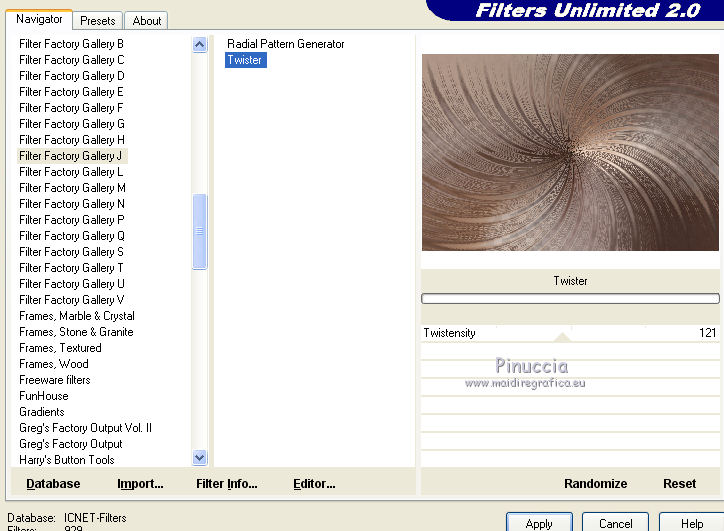Select Greg's Factory Output Vol. II
This screenshot has height=531, width=724.
pyautogui.click(x=85, y=428)
